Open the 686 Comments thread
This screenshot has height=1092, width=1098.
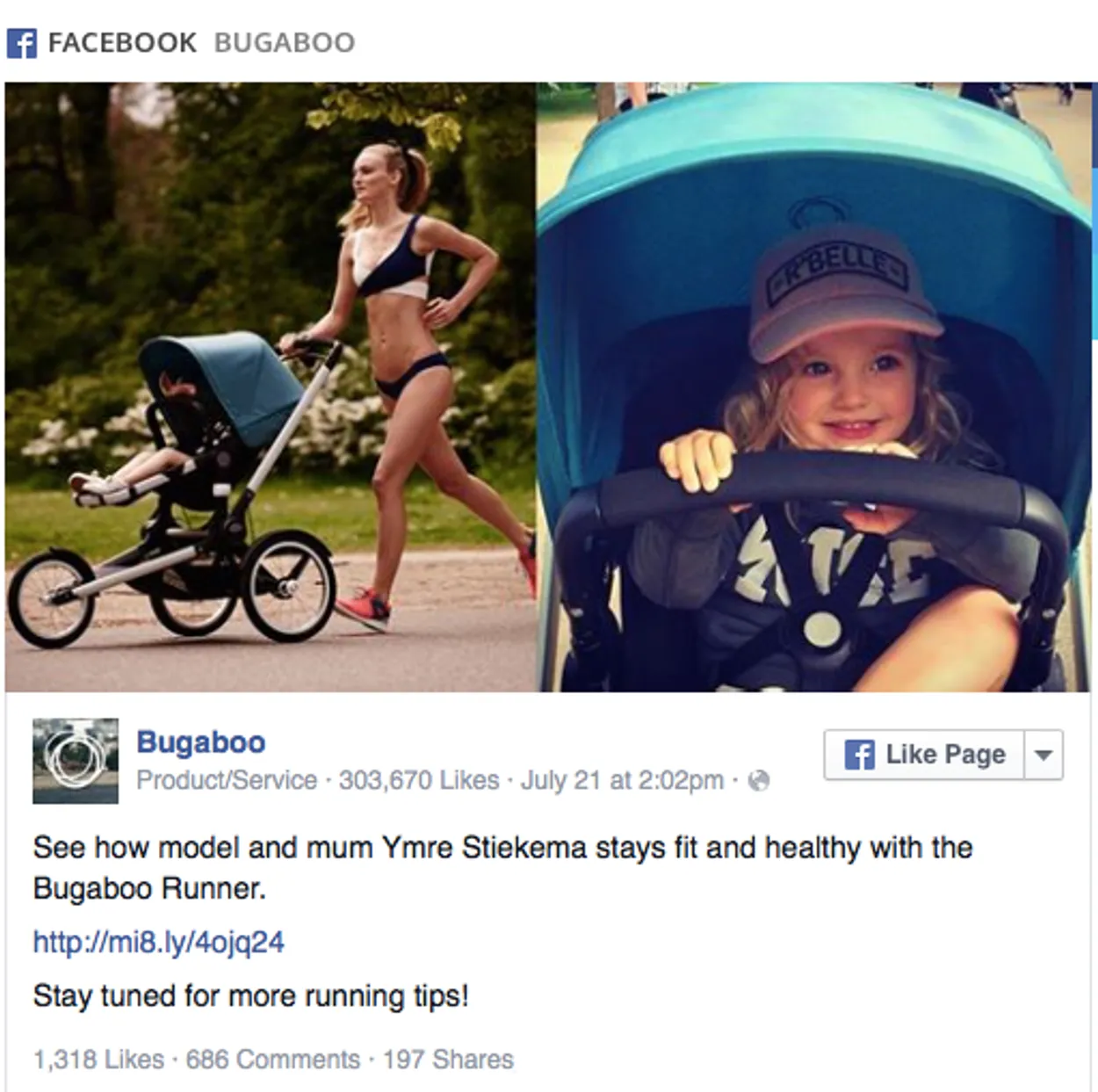click(x=273, y=1059)
